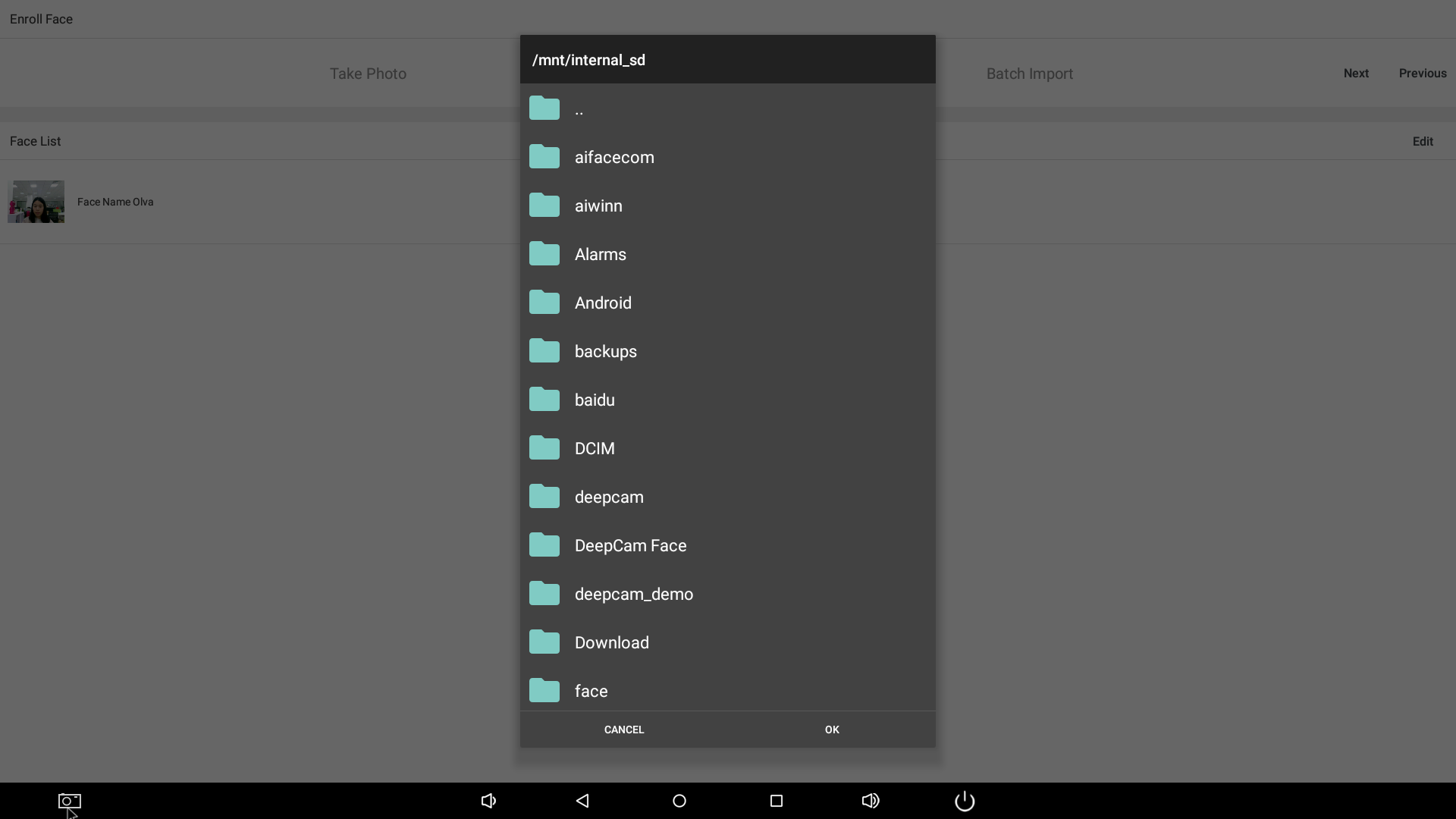Click the face folder icon

point(544,691)
